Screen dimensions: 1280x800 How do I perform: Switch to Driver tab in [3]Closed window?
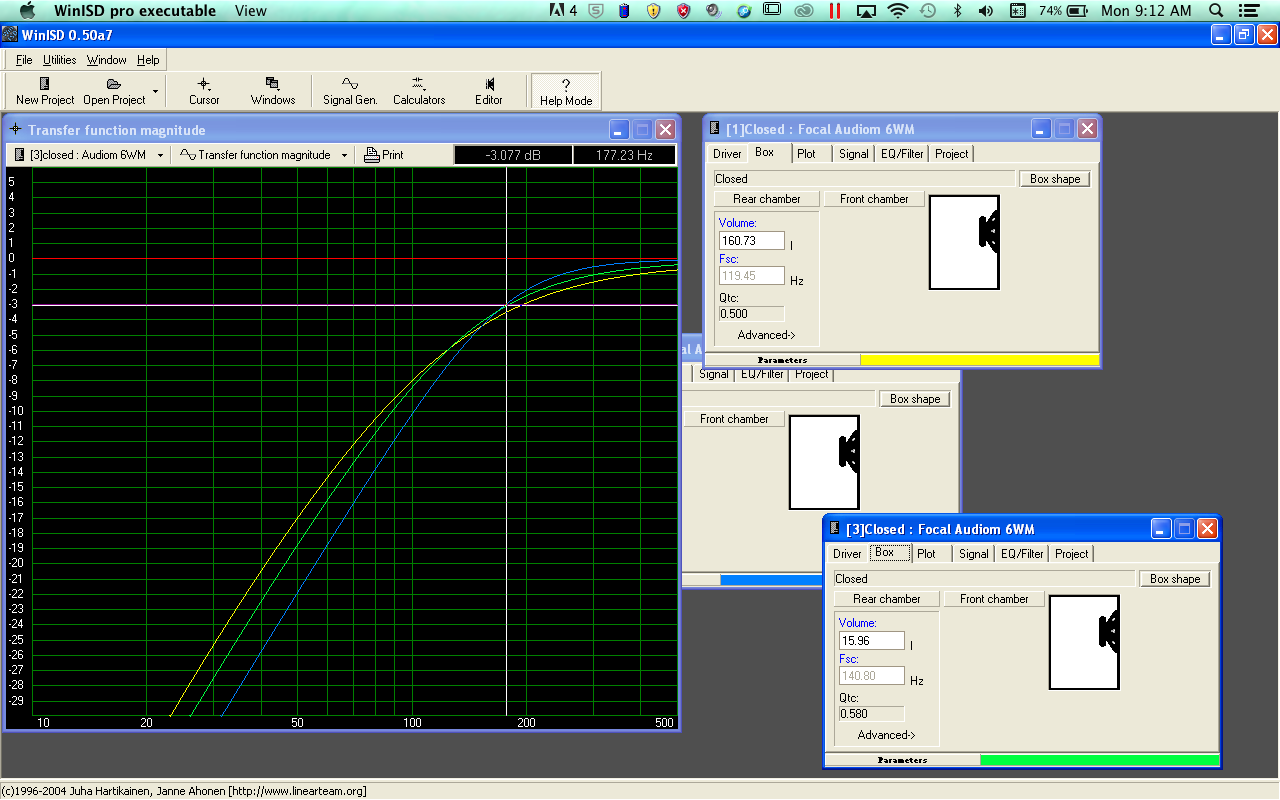pyautogui.click(x=847, y=554)
